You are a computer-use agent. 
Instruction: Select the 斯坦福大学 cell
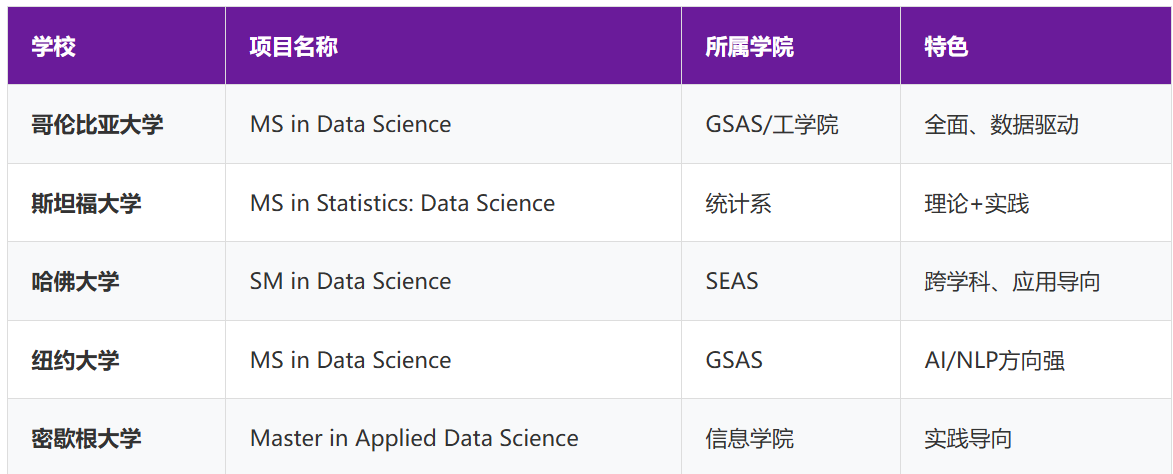(x=86, y=204)
